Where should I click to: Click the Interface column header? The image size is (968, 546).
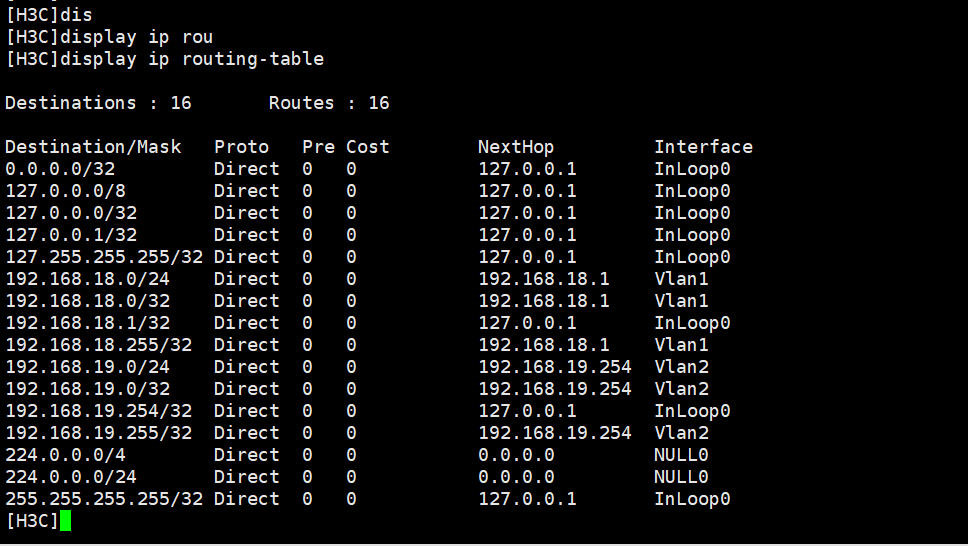point(703,147)
